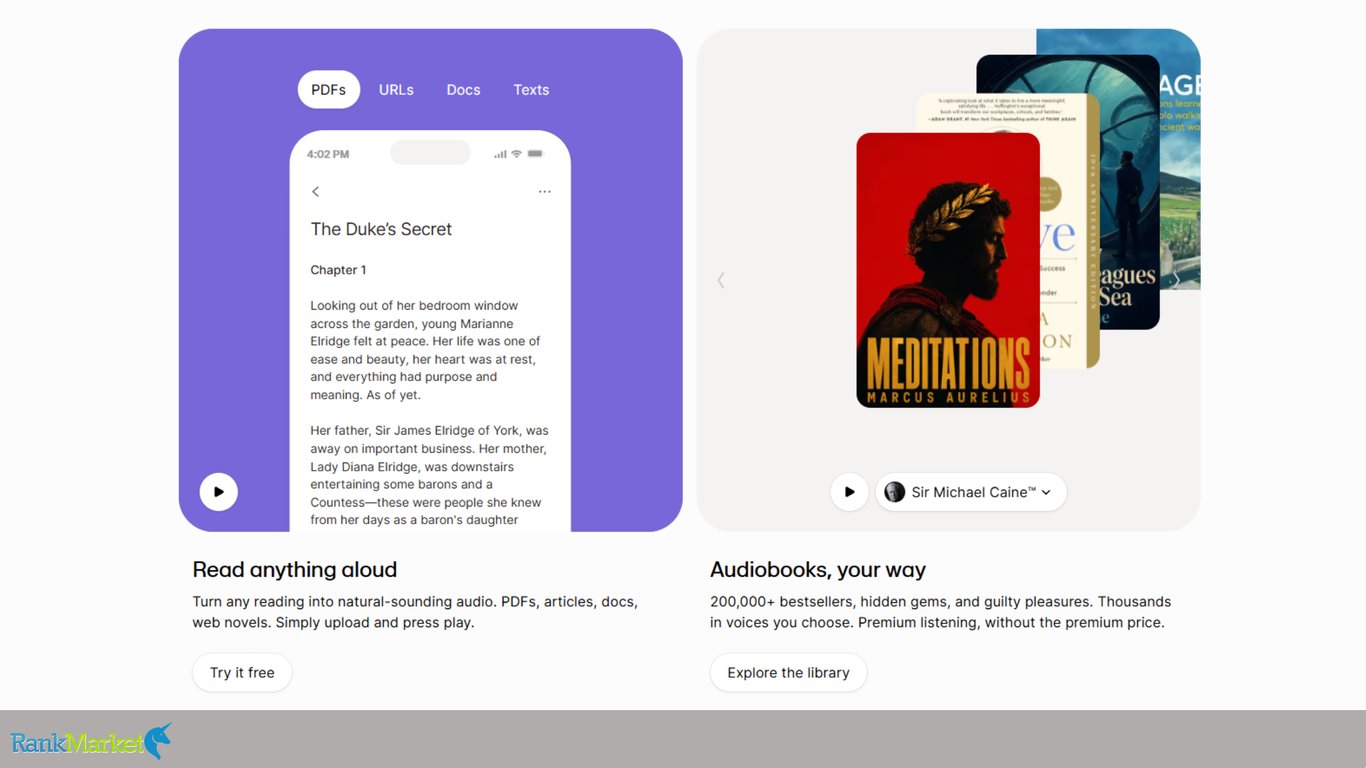Select the Meditations book cover
This screenshot has height=768, width=1366.
pos(948,270)
